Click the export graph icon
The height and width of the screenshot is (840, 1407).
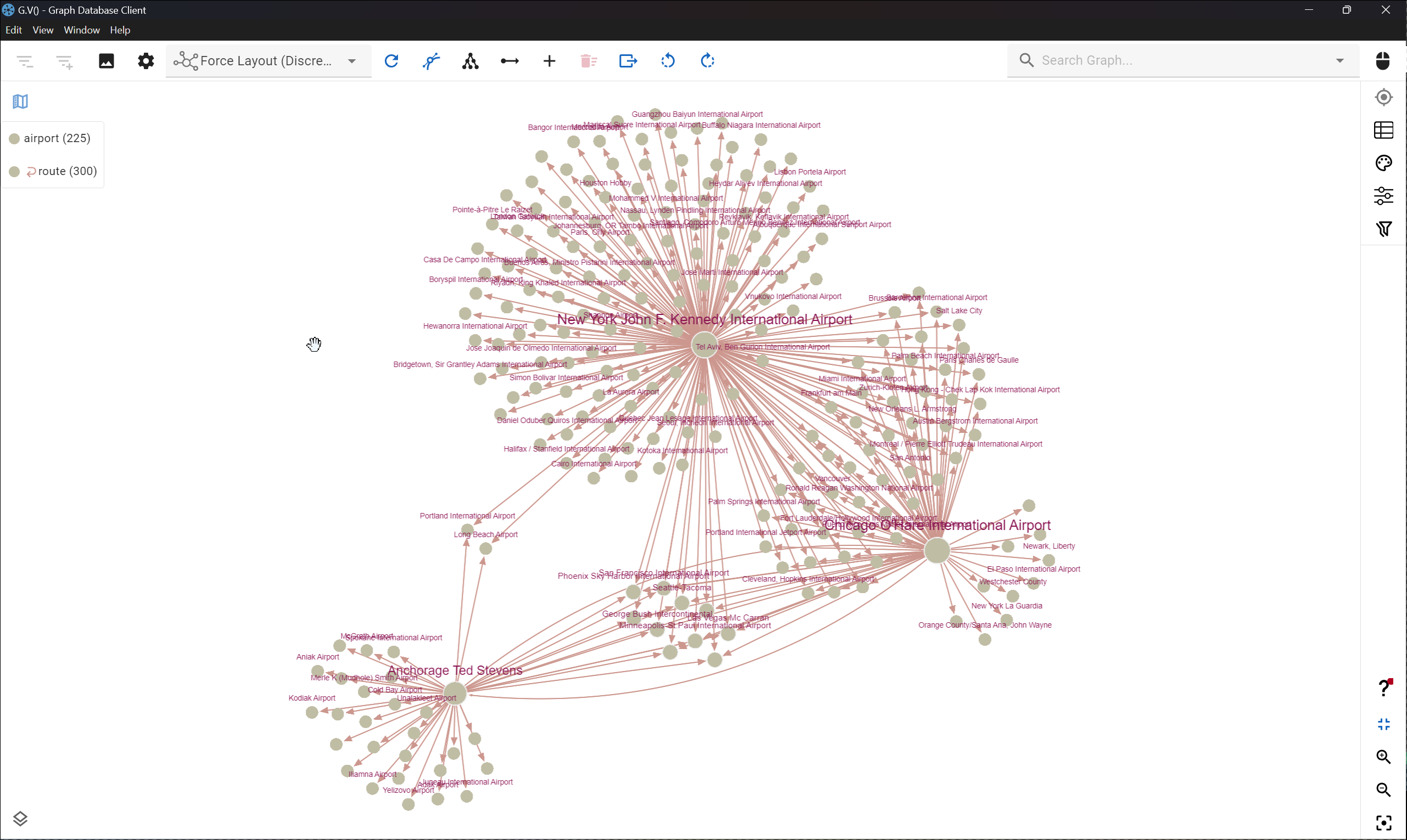click(628, 61)
